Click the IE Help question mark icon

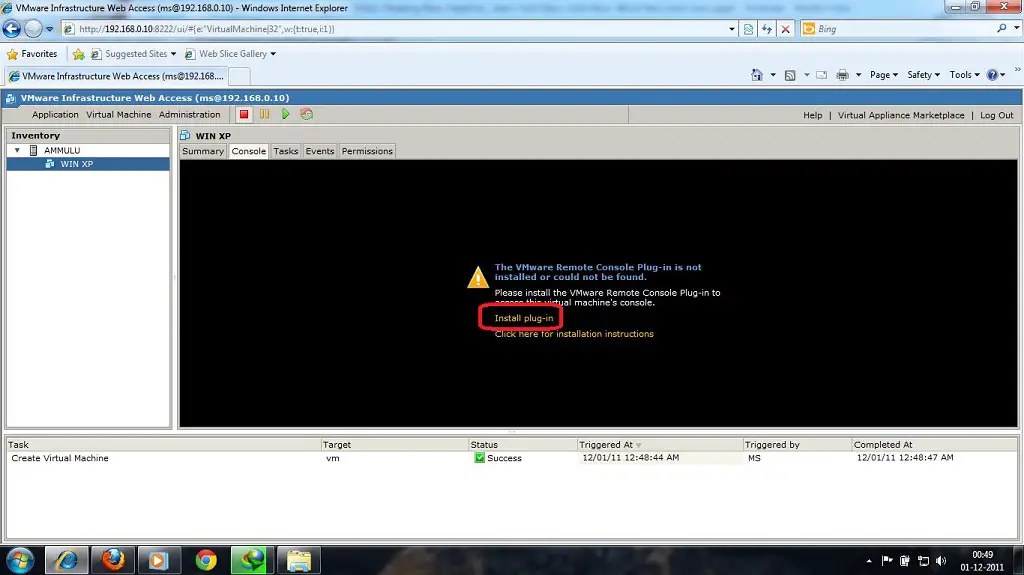coord(993,75)
